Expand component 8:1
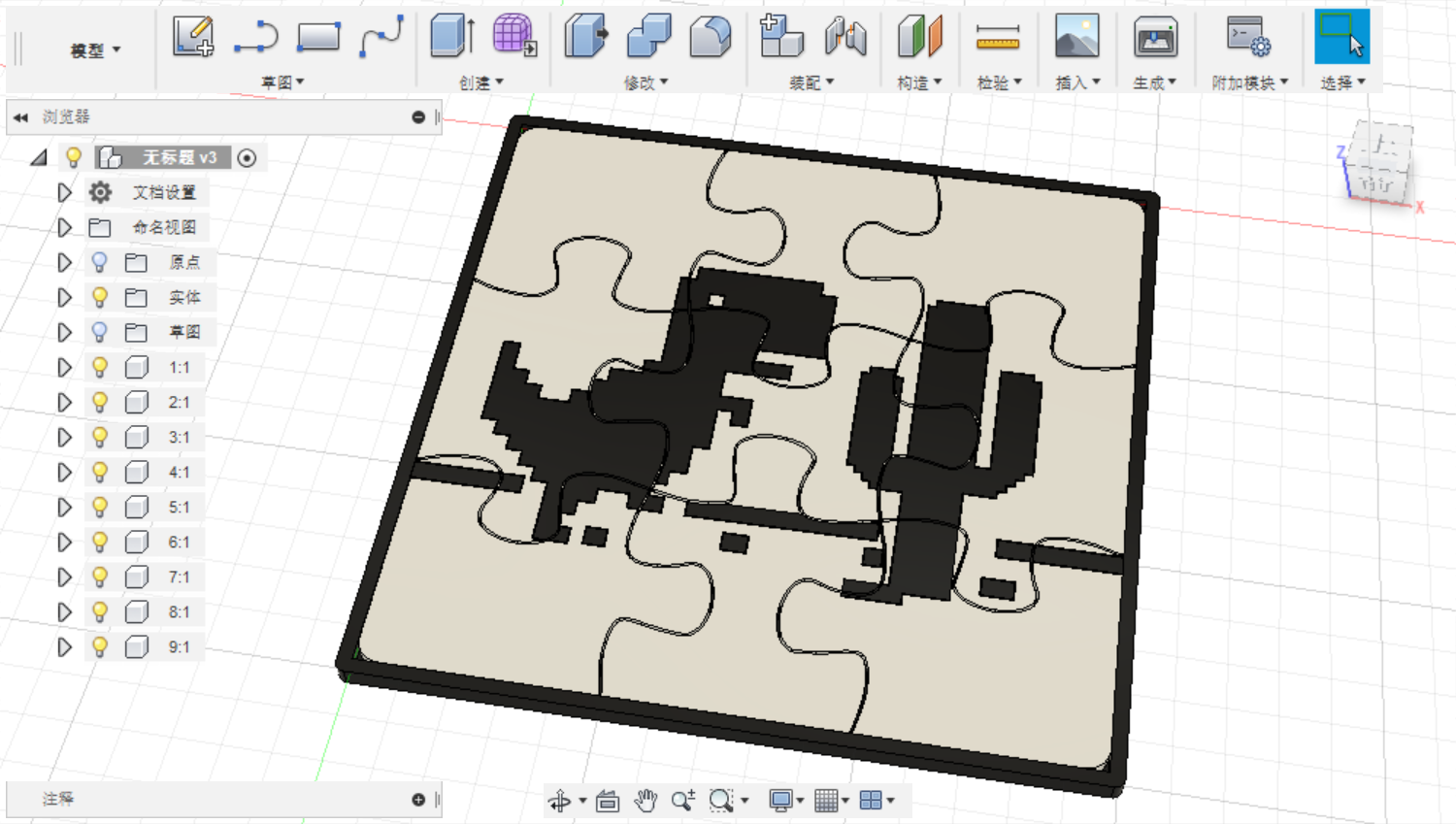Image resolution: width=1456 pixels, height=824 pixels. (64, 611)
